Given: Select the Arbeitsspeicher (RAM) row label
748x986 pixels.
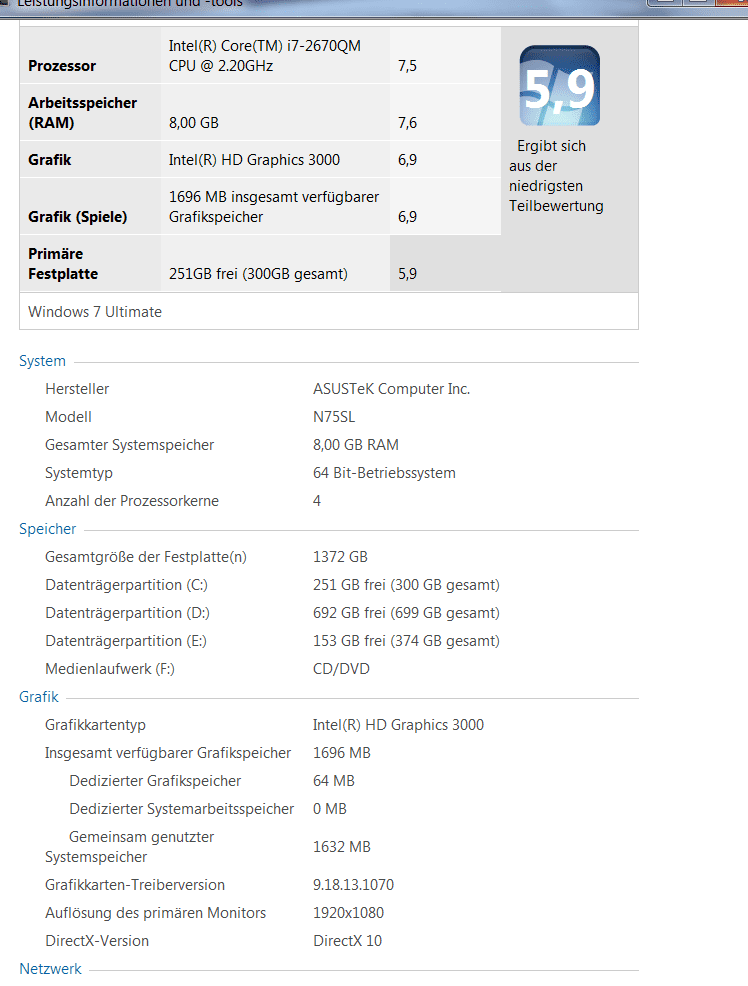Looking at the screenshot, I should pos(83,112).
